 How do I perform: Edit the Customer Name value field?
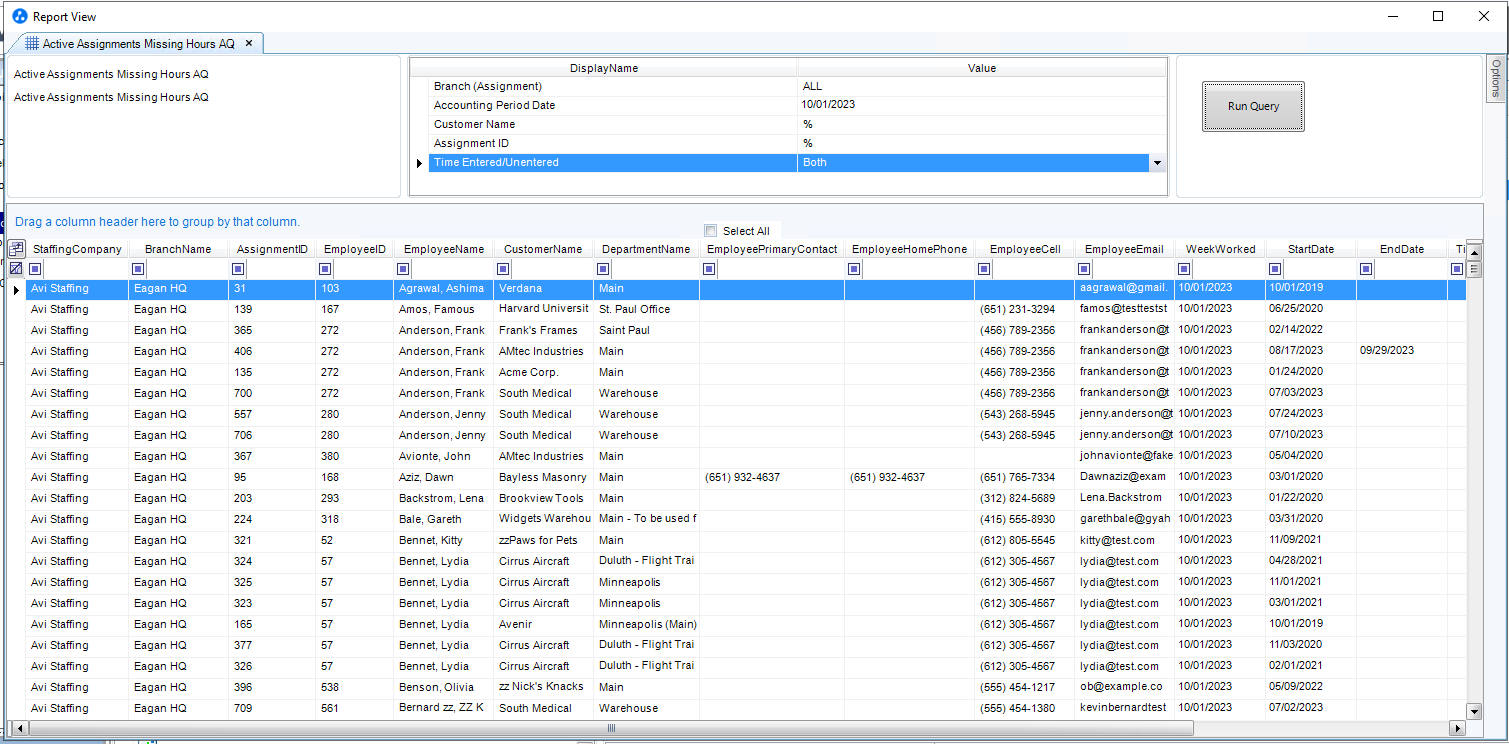point(982,124)
